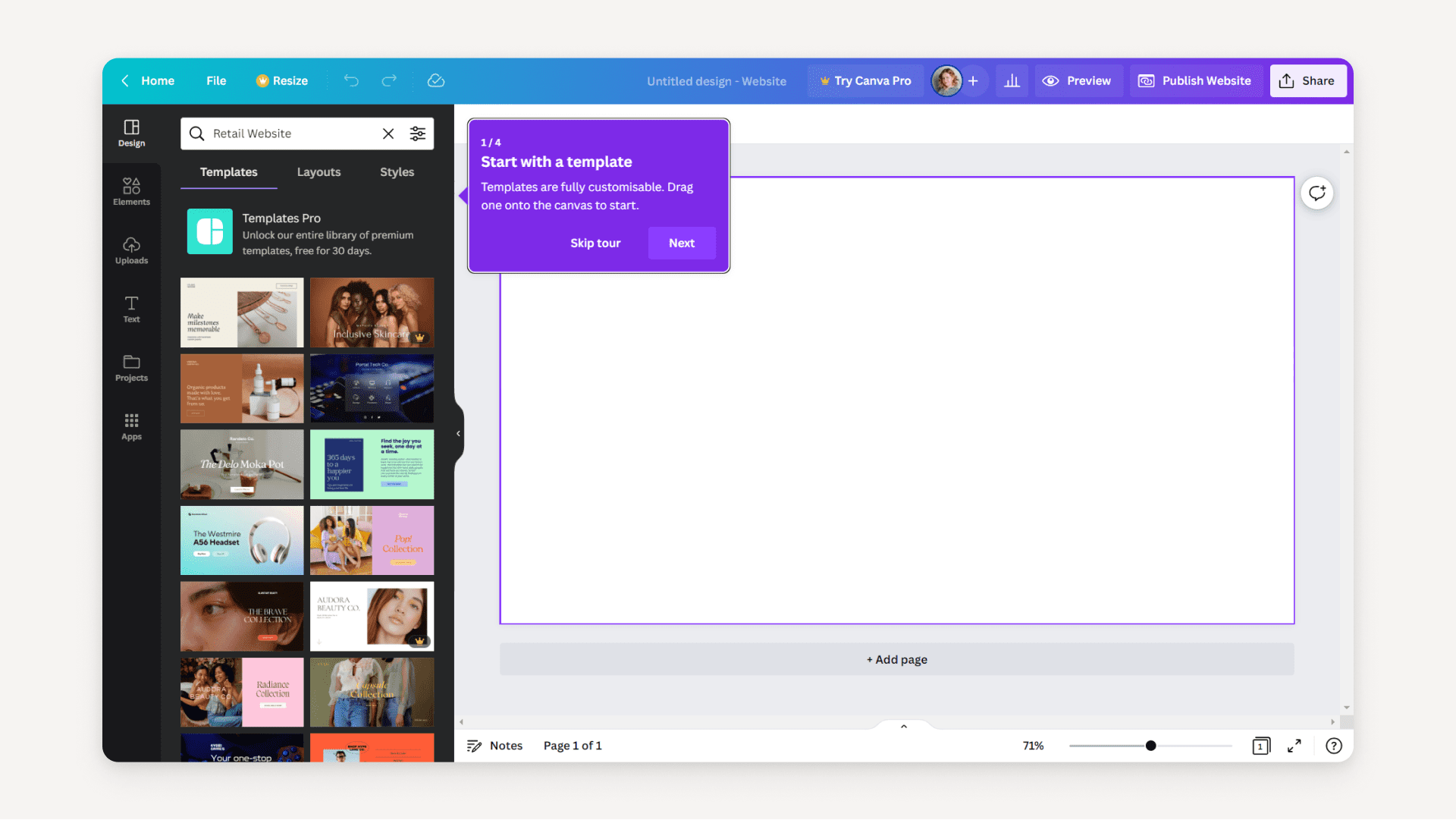This screenshot has width=1456, height=820.
Task: Enter full screen view
Action: [1294, 746]
